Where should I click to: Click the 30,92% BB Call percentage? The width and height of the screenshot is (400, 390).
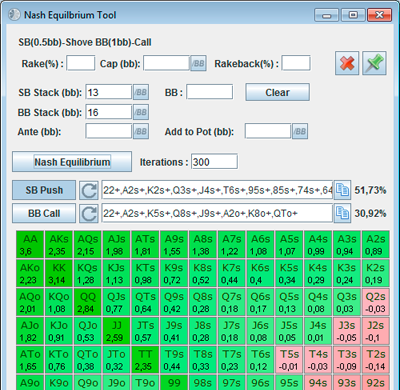[x=370, y=213]
